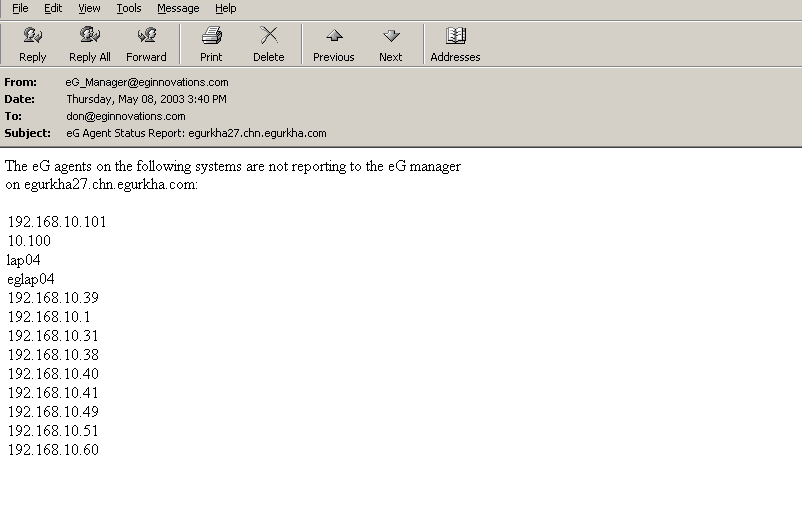Click the subject line eG Agent Status Report
802x509 pixels.
pos(196,133)
